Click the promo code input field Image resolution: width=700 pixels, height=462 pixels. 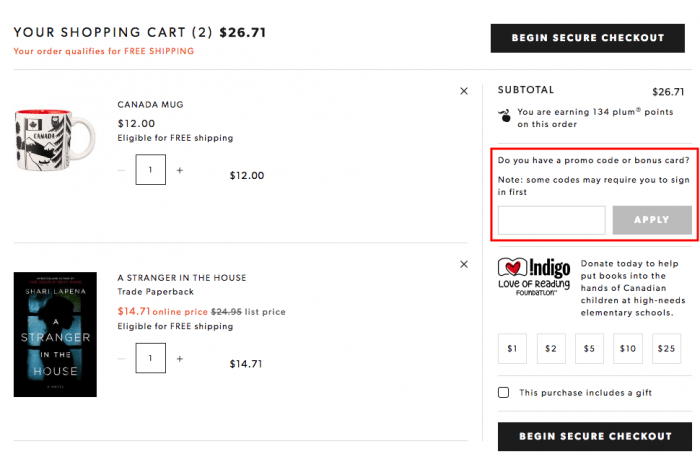(551, 220)
